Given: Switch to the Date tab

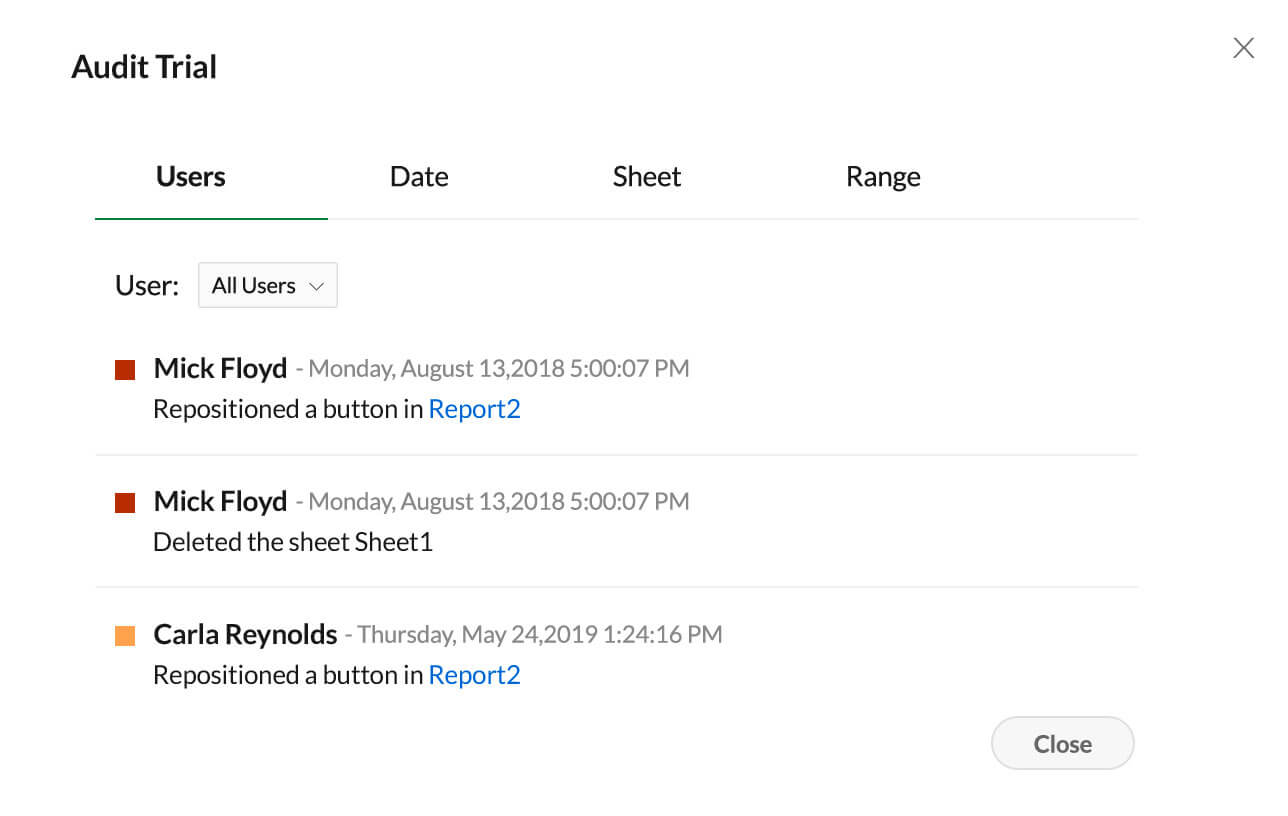Looking at the screenshot, I should tap(419, 176).
